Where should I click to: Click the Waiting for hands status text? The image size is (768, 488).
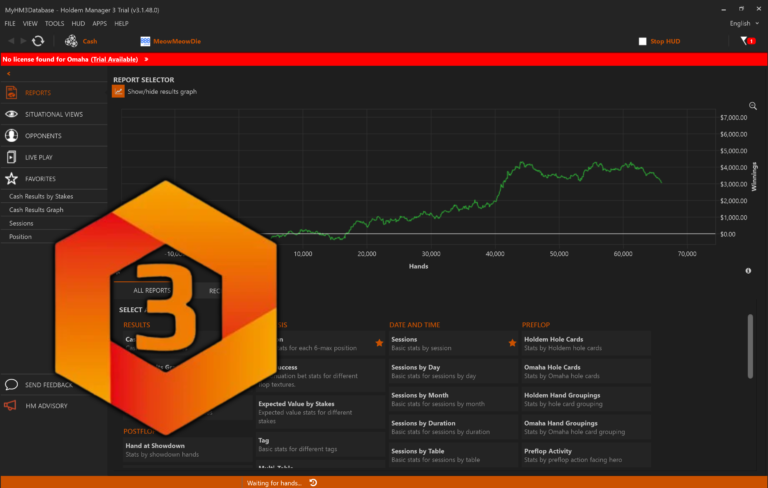click(x=274, y=483)
